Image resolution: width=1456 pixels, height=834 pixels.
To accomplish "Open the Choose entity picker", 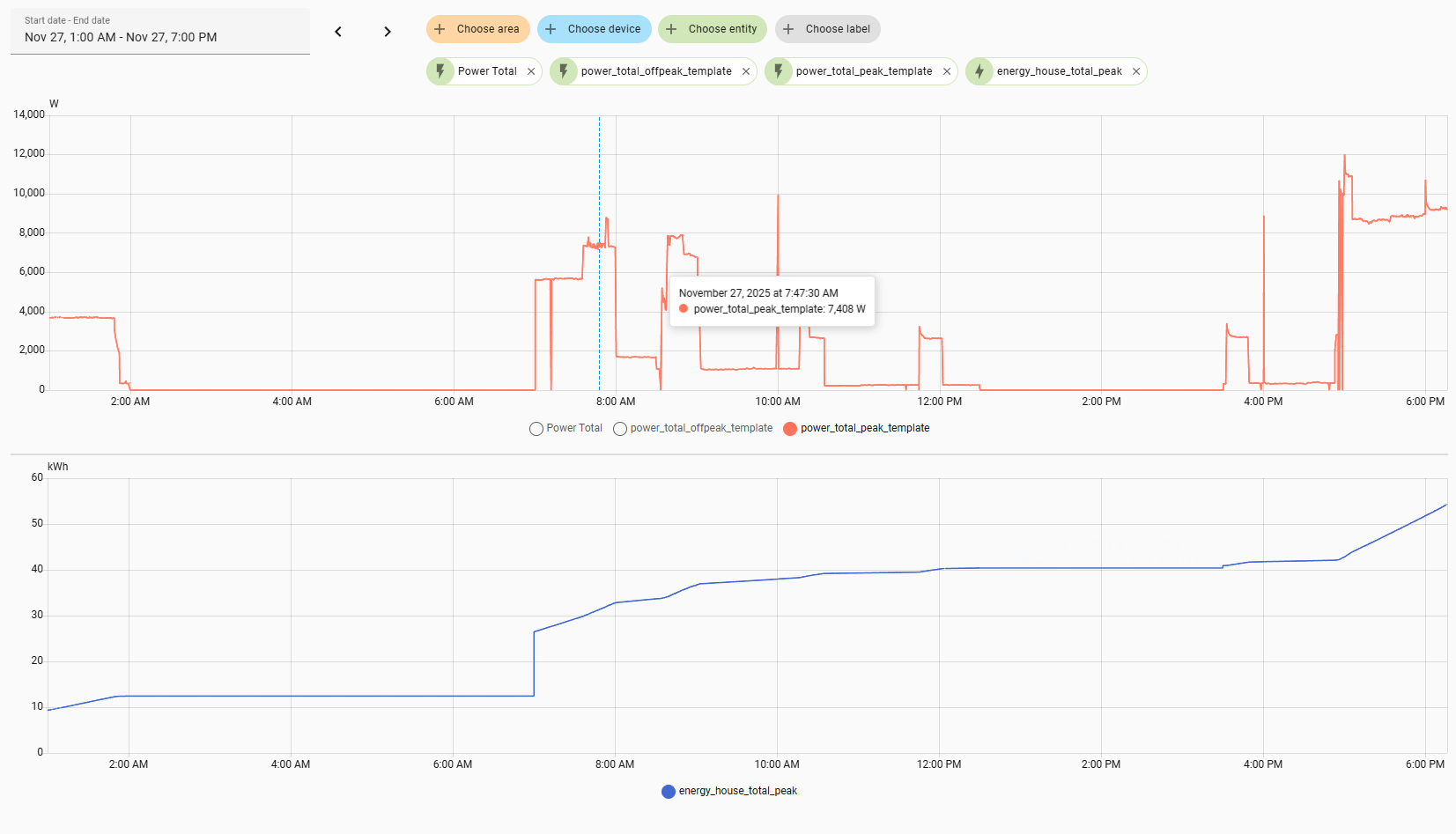I will click(x=713, y=29).
